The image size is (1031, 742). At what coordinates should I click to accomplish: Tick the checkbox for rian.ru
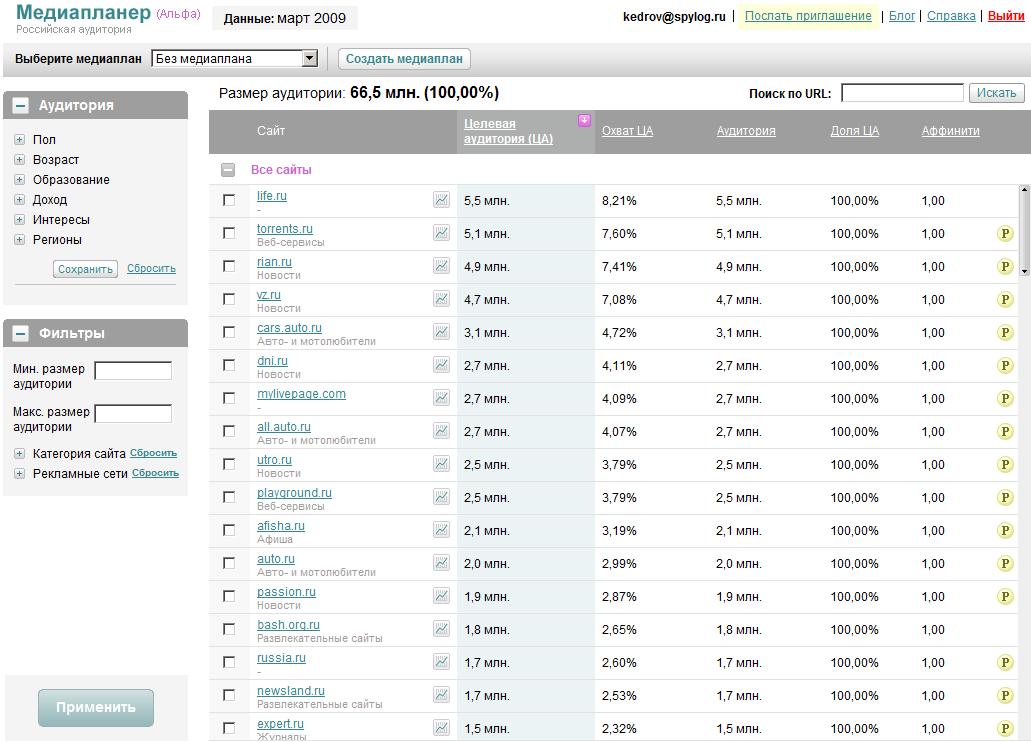(229, 266)
